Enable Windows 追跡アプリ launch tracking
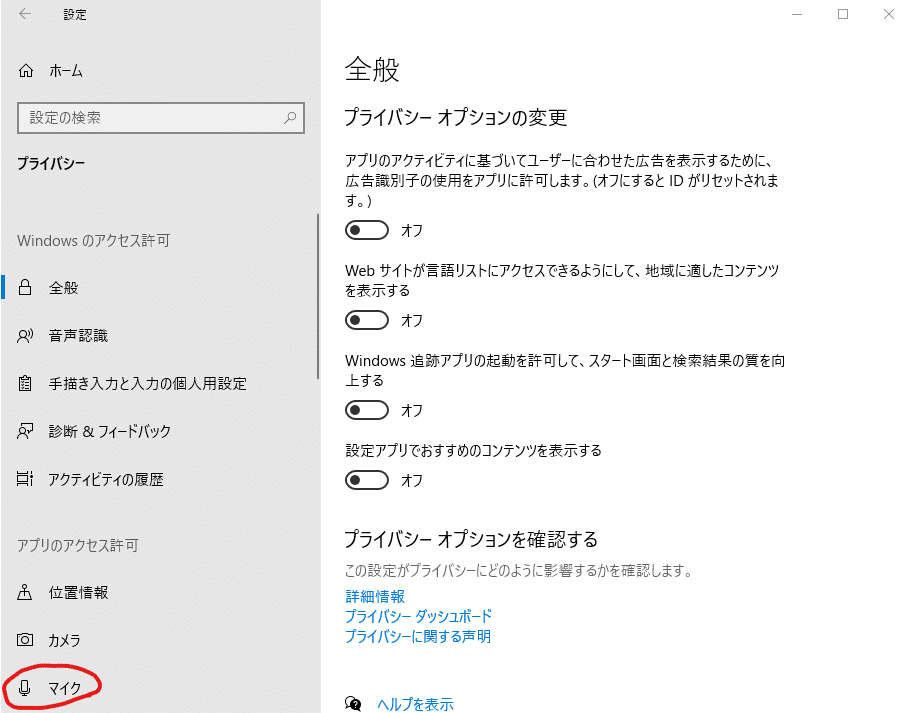Image resolution: width=911 pixels, height=713 pixels. tap(366, 410)
